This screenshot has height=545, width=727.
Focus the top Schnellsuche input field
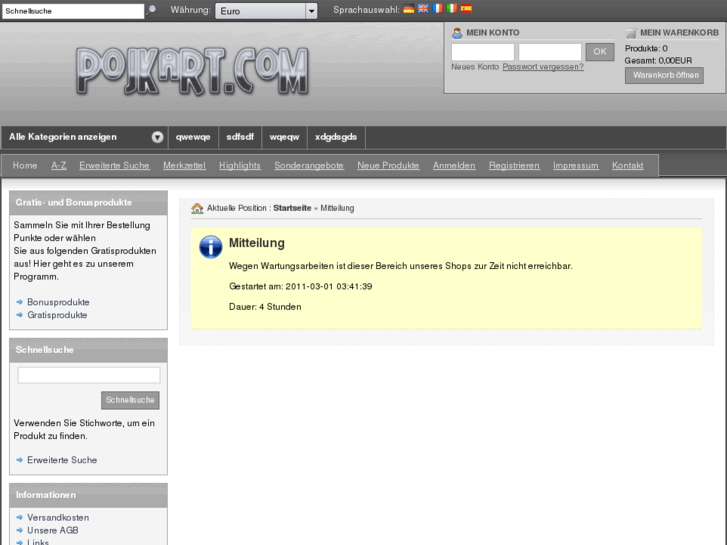73,11
